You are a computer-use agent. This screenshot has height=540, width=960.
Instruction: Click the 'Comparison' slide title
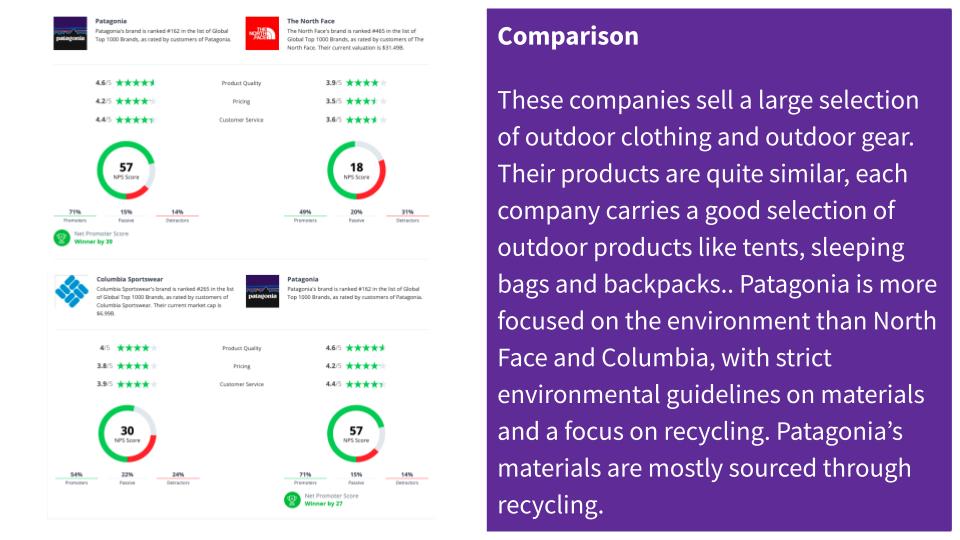pyautogui.click(x=568, y=37)
